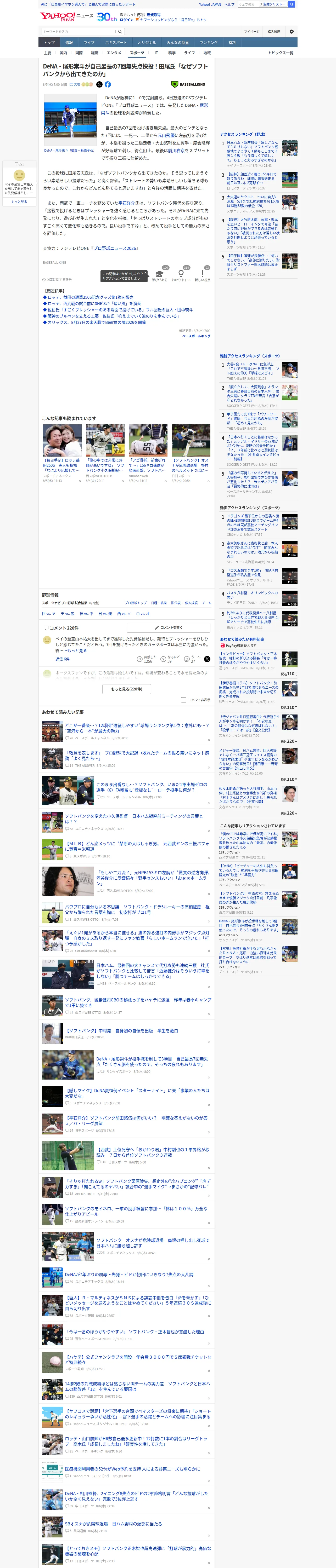React with わかりやすい light bulb icon
336x1568 pixels.
[181, 274]
